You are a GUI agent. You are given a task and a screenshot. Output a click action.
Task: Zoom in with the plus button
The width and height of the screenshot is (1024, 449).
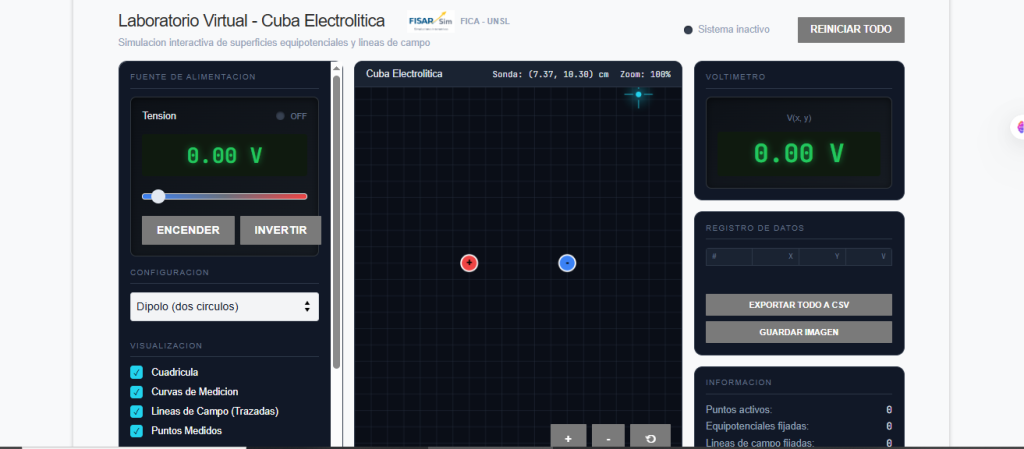[x=568, y=437]
